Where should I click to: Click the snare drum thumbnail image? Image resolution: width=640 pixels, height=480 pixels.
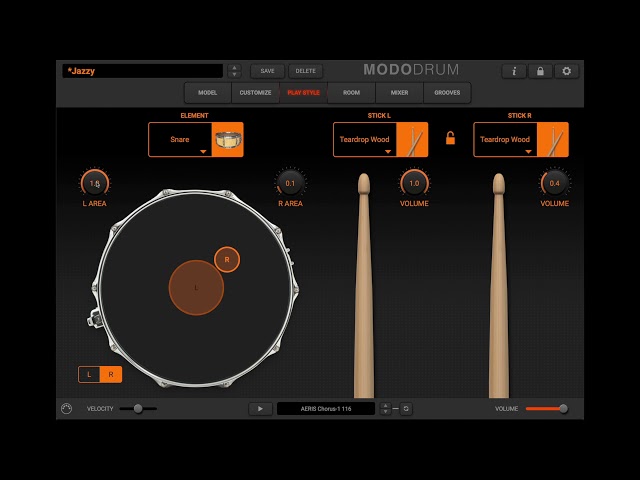tap(228, 140)
